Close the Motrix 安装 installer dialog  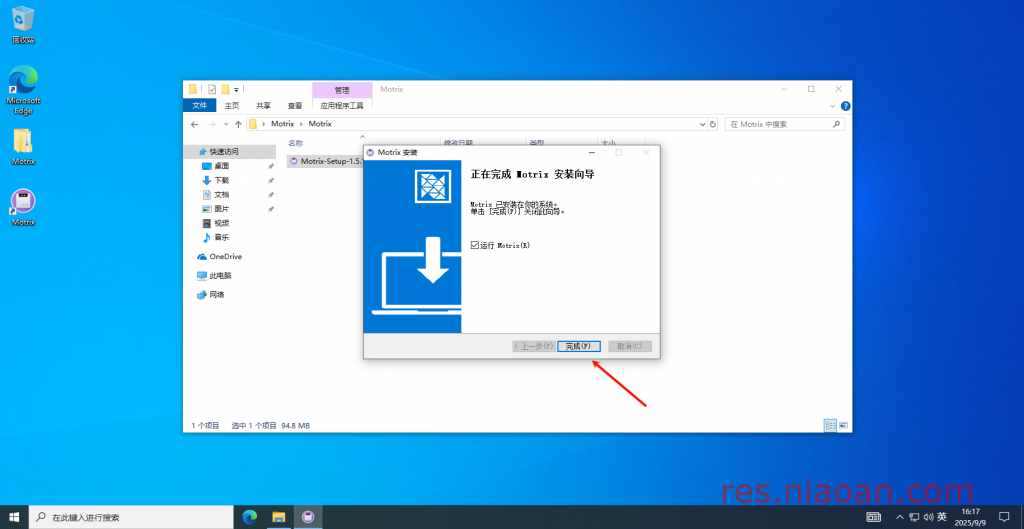[x=646, y=152]
